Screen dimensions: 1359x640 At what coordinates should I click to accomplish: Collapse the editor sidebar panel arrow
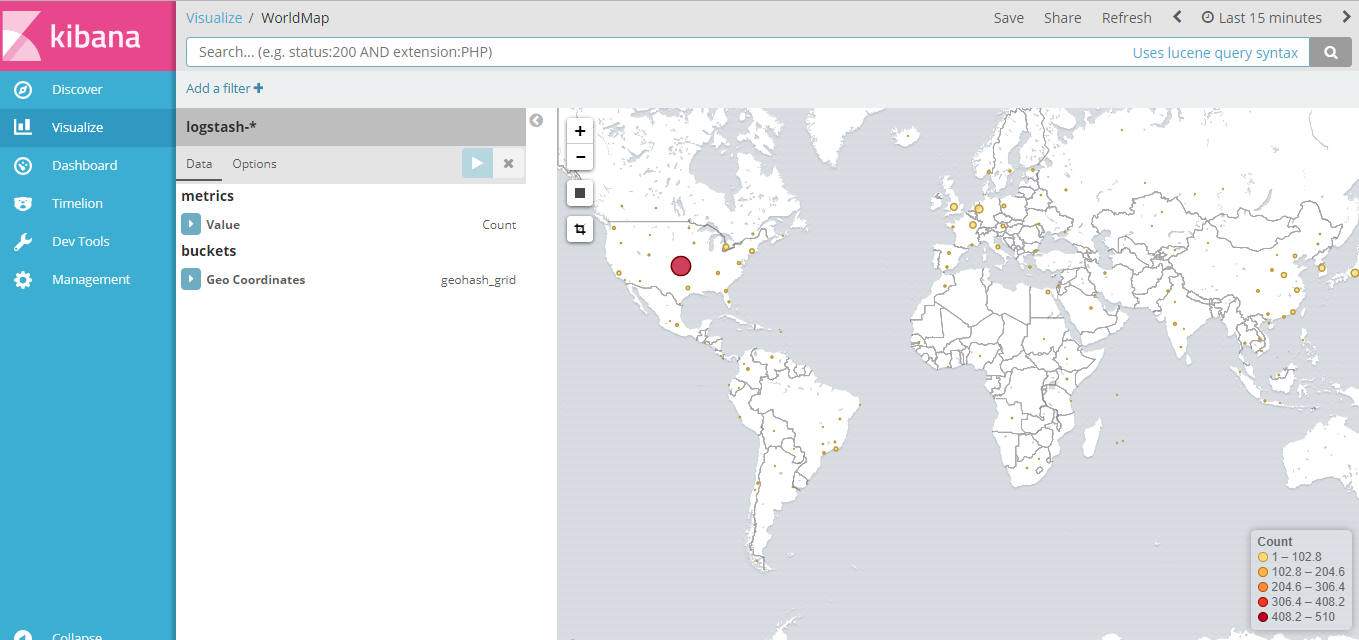[536, 121]
